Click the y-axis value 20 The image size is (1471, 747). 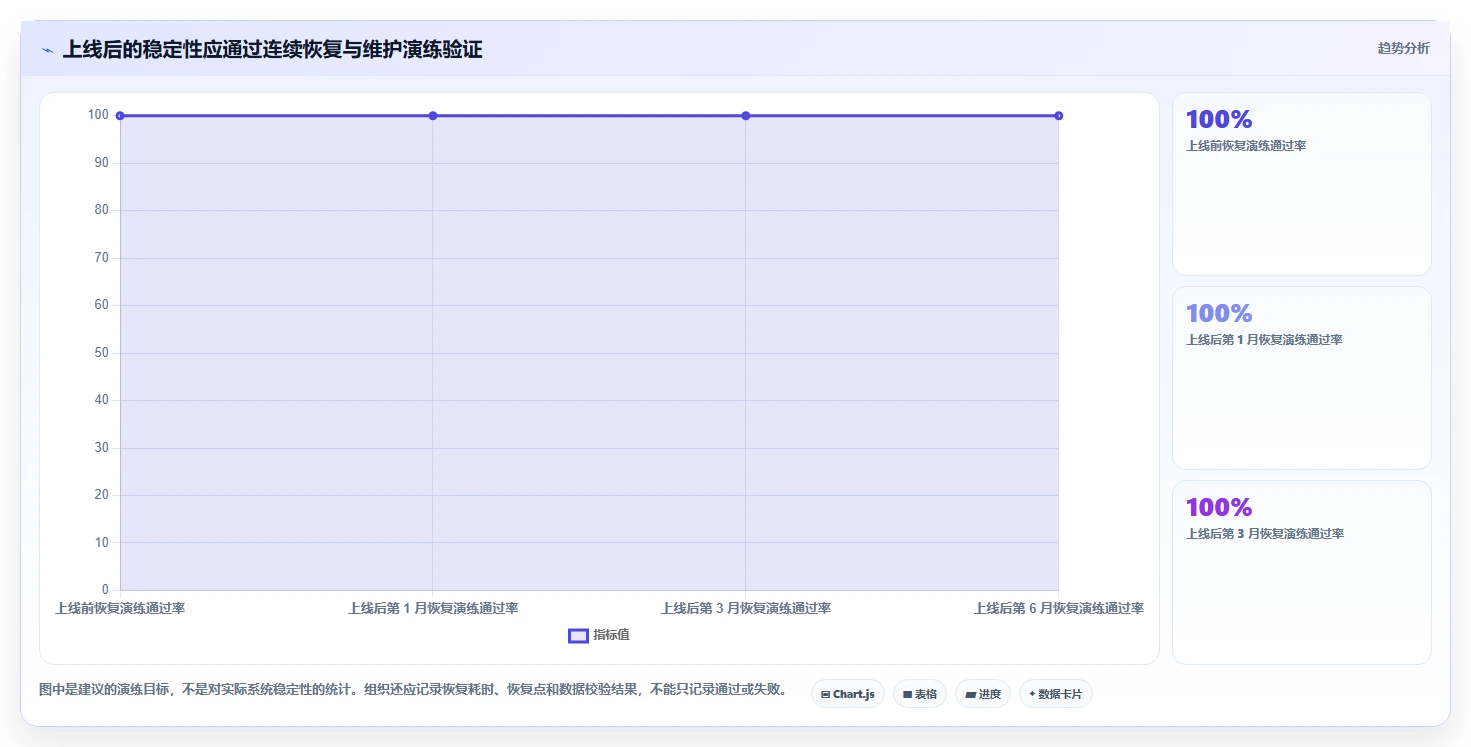tap(101, 495)
